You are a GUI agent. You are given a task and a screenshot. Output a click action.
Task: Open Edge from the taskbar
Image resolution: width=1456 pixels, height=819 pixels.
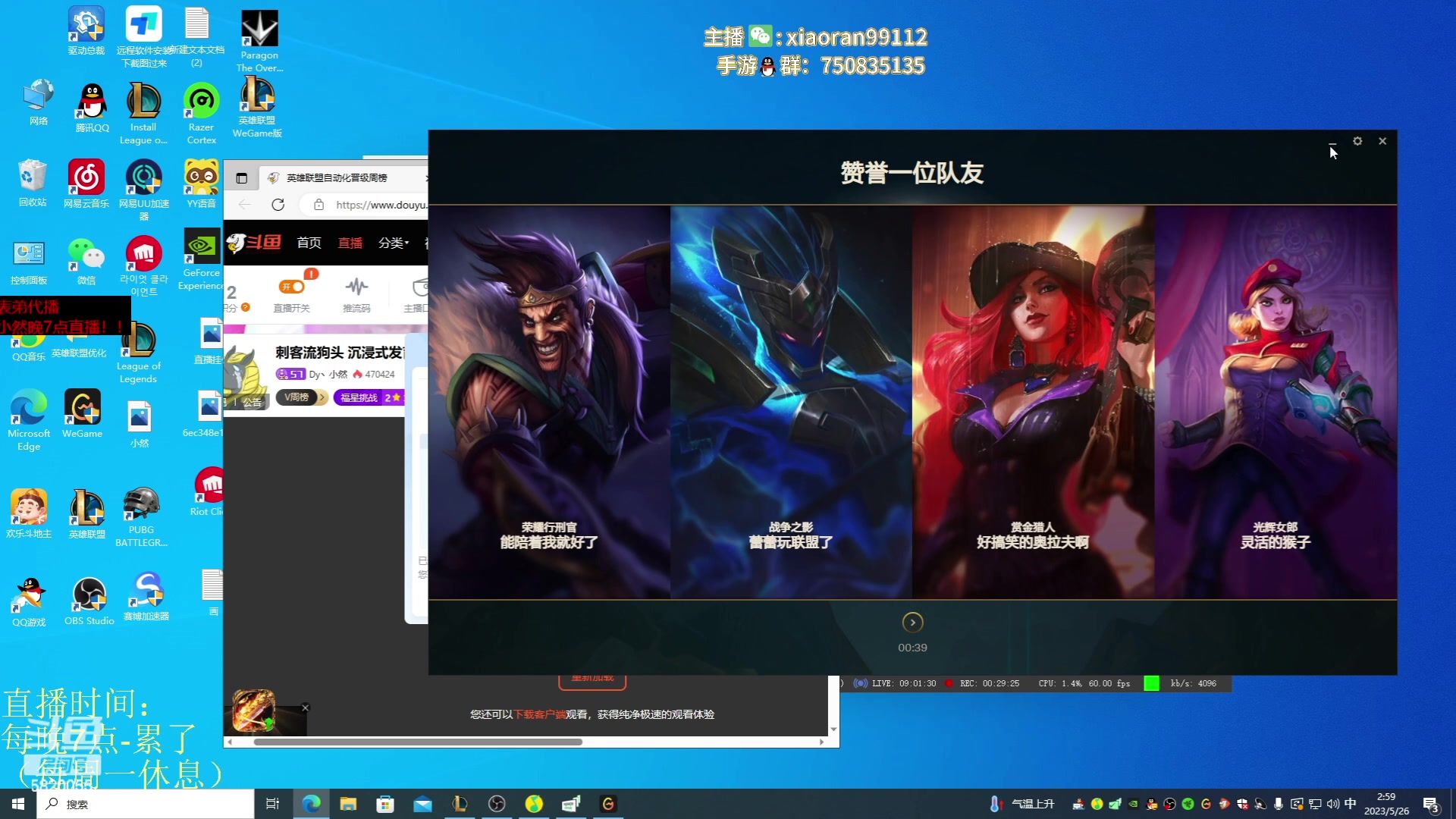pos(311,804)
